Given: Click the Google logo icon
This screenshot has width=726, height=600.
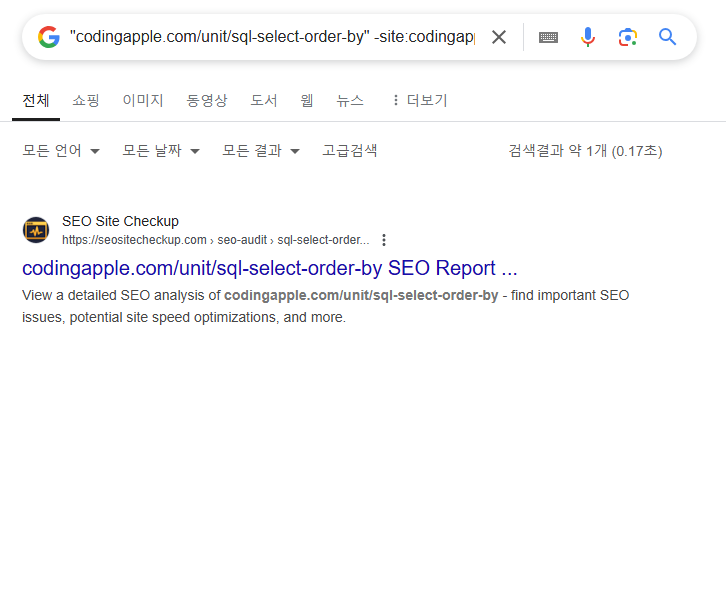Looking at the screenshot, I should click(49, 37).
